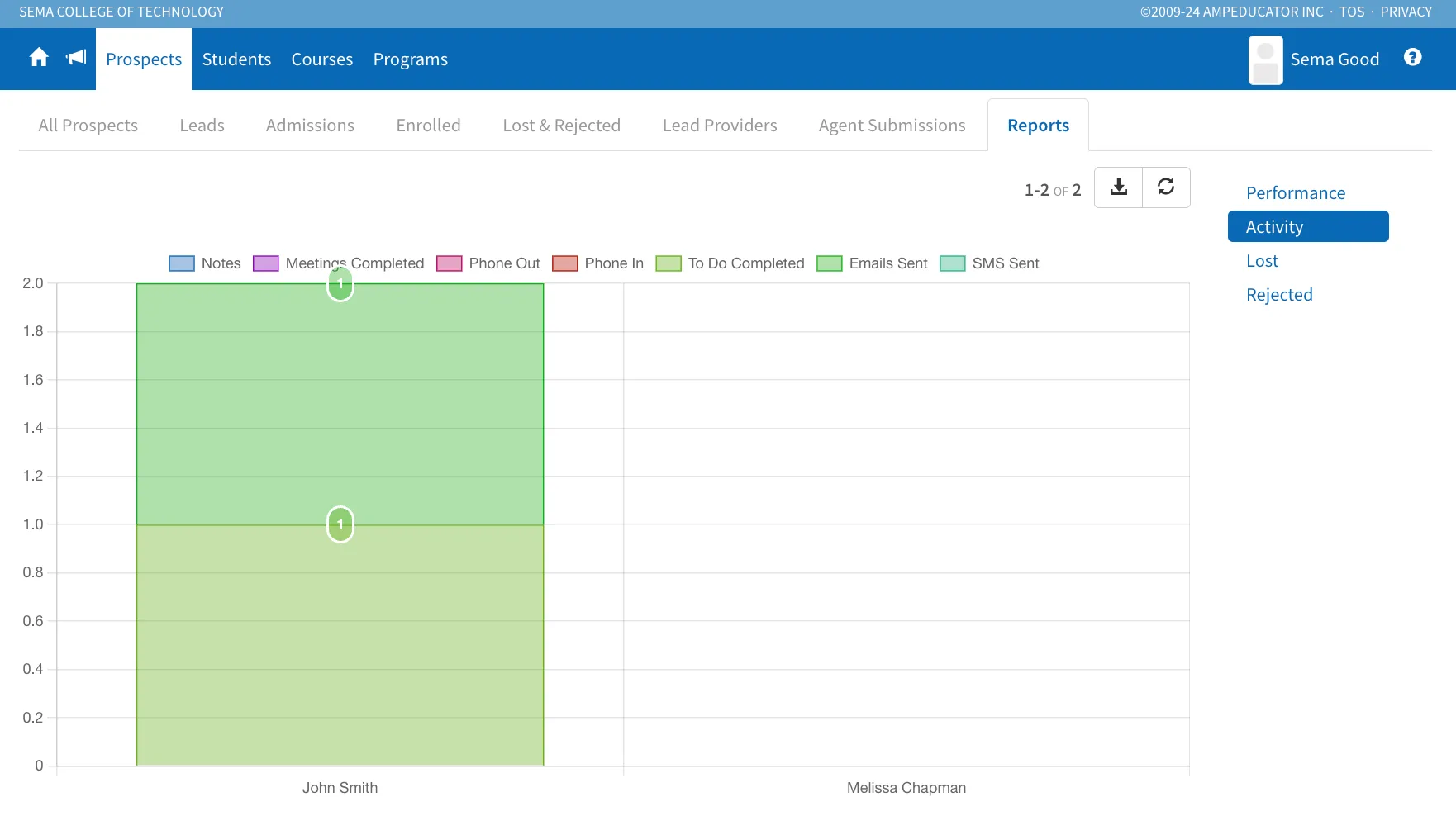1456x816 pixels.
Task: Toggle To Do Completed legend item
Action: (x=730, y=263)
